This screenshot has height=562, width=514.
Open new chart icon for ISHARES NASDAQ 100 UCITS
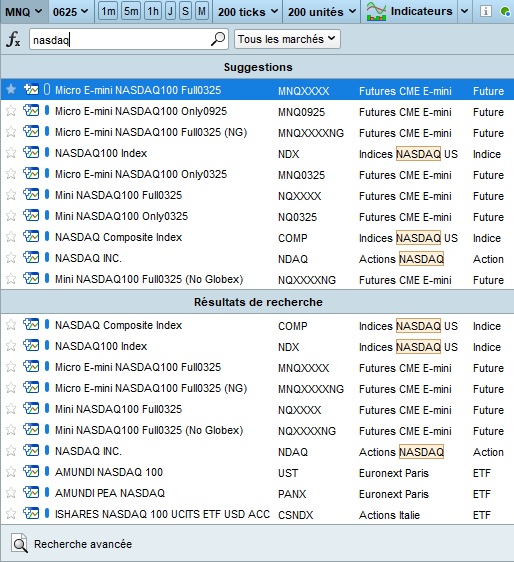click(x=31, y=513)
